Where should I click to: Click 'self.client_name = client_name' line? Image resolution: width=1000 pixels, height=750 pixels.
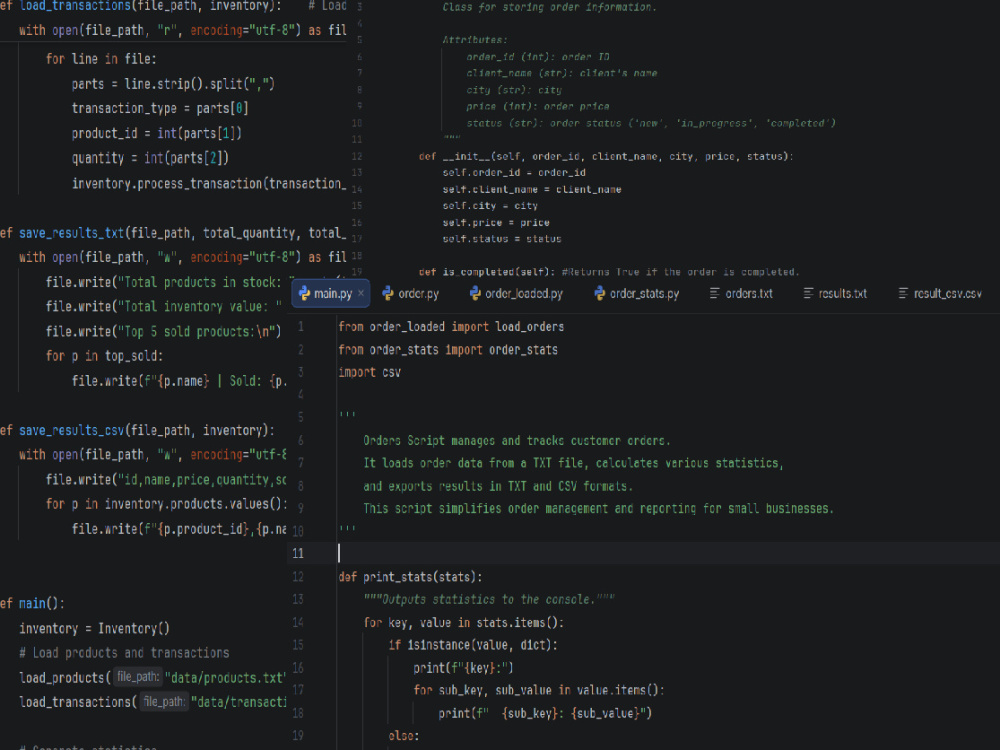pos(532,189)
